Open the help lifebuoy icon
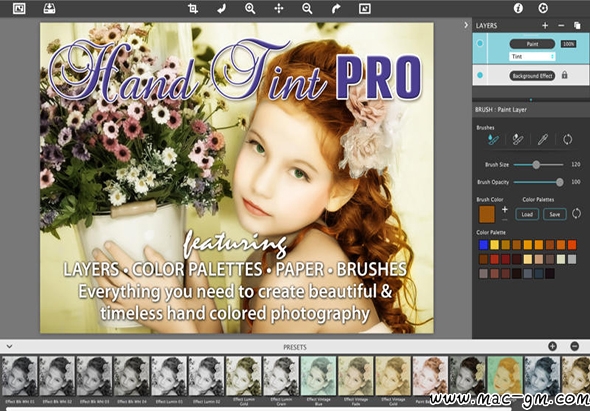 543,8
